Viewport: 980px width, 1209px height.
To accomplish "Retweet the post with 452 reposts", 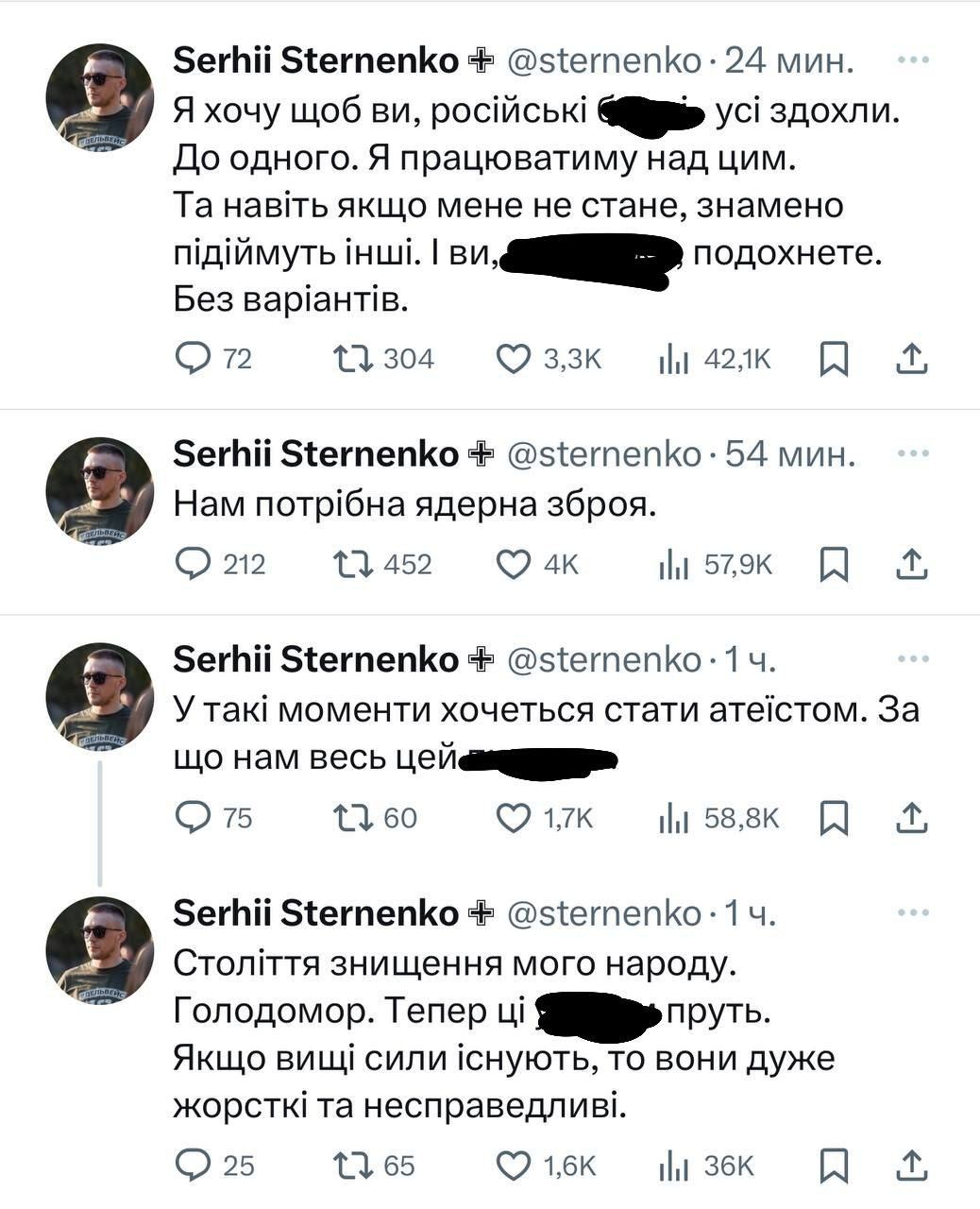I will (354, 564).
